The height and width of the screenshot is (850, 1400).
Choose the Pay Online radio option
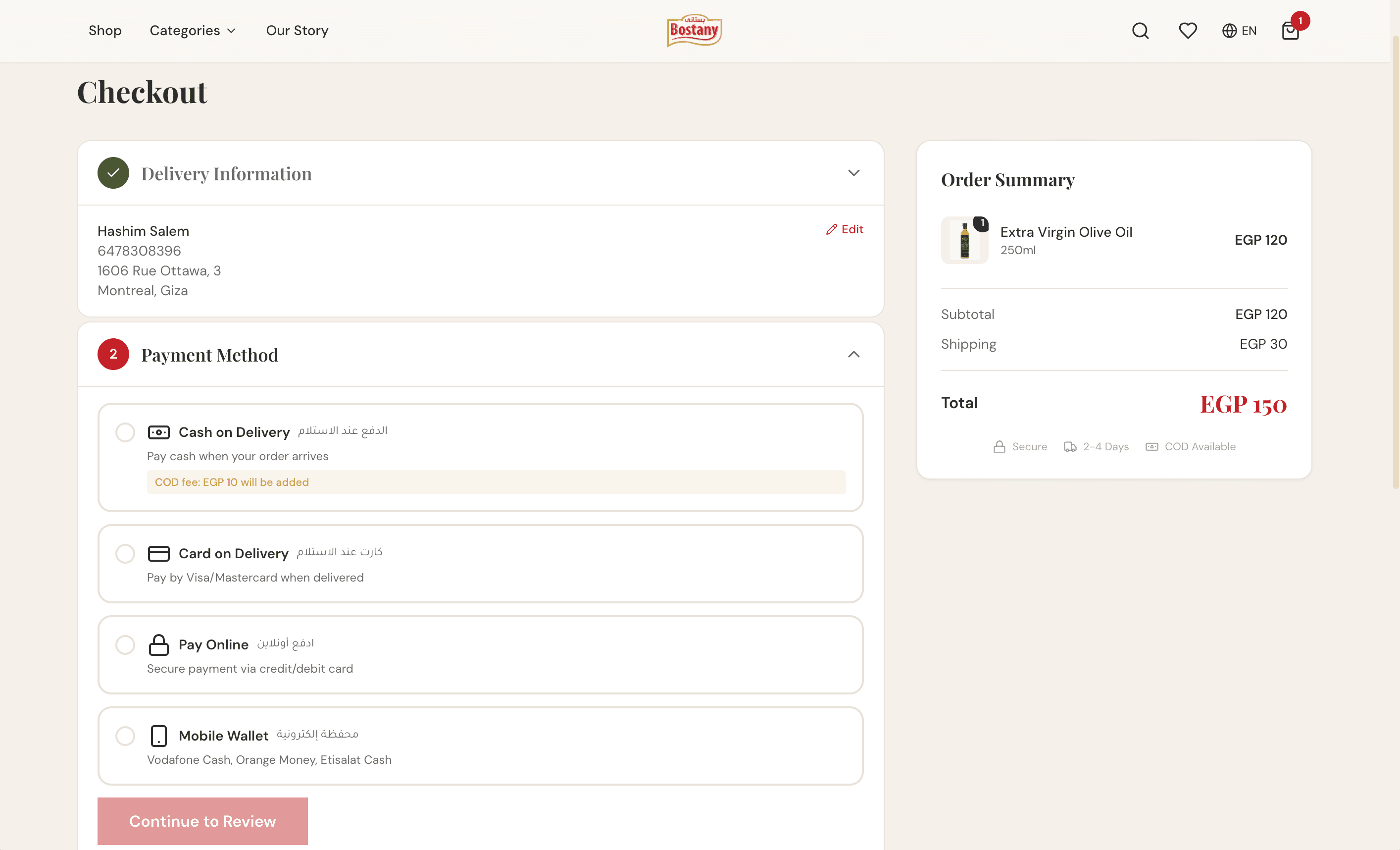click(125, 644)
